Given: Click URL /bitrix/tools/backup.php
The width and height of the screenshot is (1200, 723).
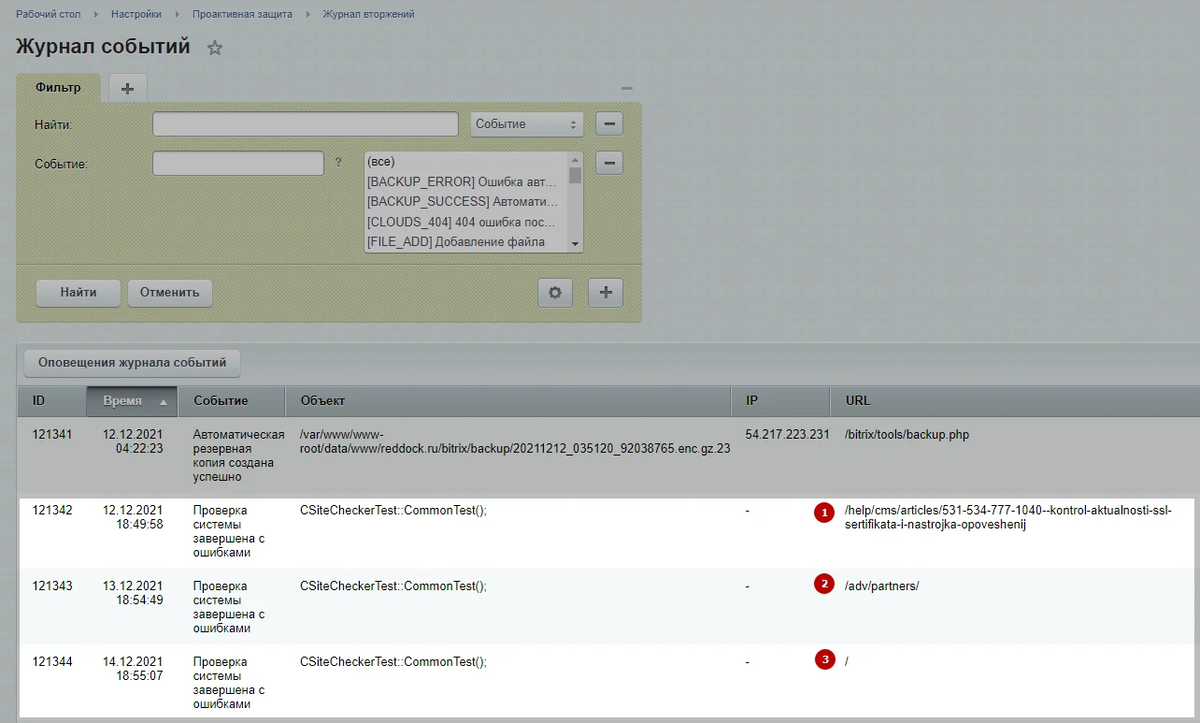Looking at the screenshot, I should click(907, 435).
